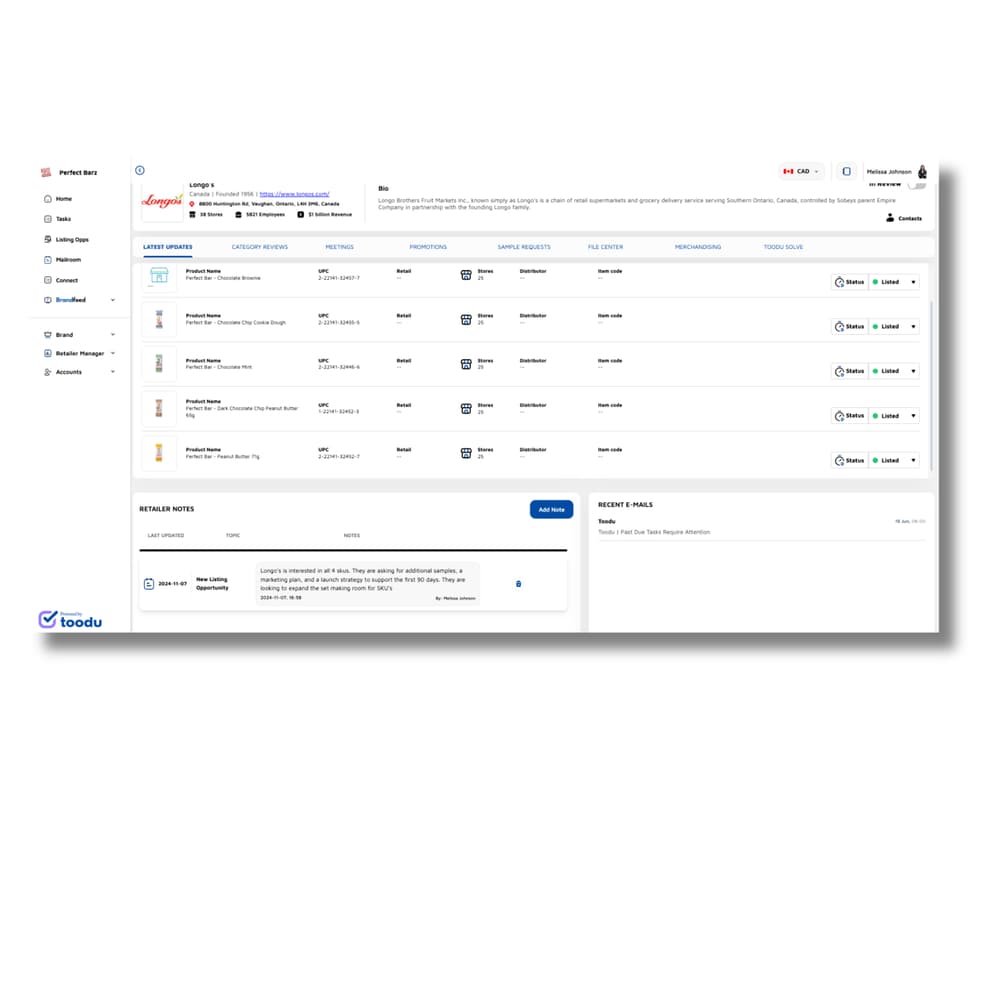
Task: Open the Meetings tab
Action: pos(339,247)
